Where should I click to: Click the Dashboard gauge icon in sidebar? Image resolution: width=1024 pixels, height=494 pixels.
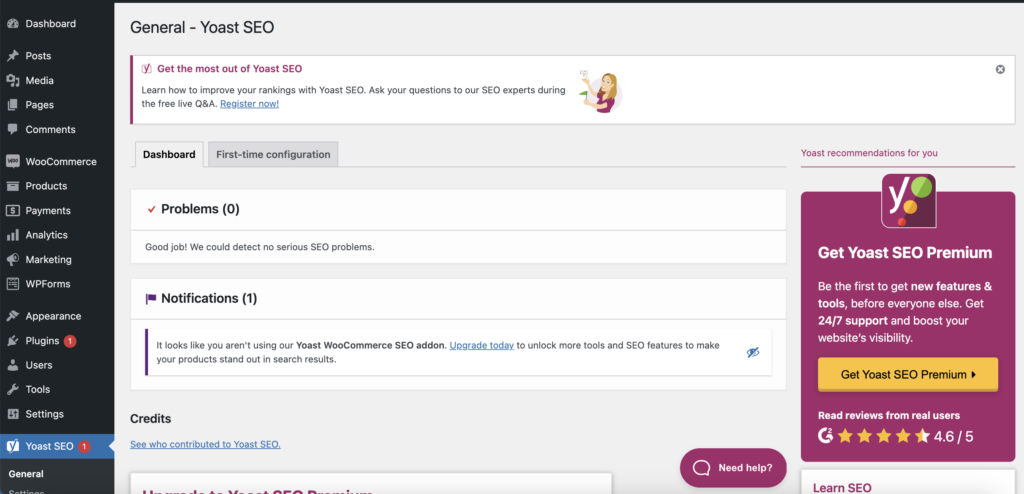click(x=13, y=23)
